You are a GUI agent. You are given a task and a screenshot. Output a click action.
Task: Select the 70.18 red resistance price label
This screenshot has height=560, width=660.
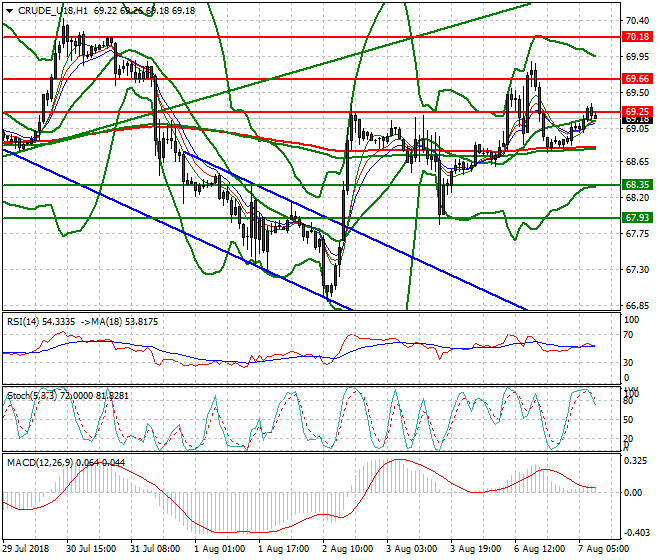[637, 37]
